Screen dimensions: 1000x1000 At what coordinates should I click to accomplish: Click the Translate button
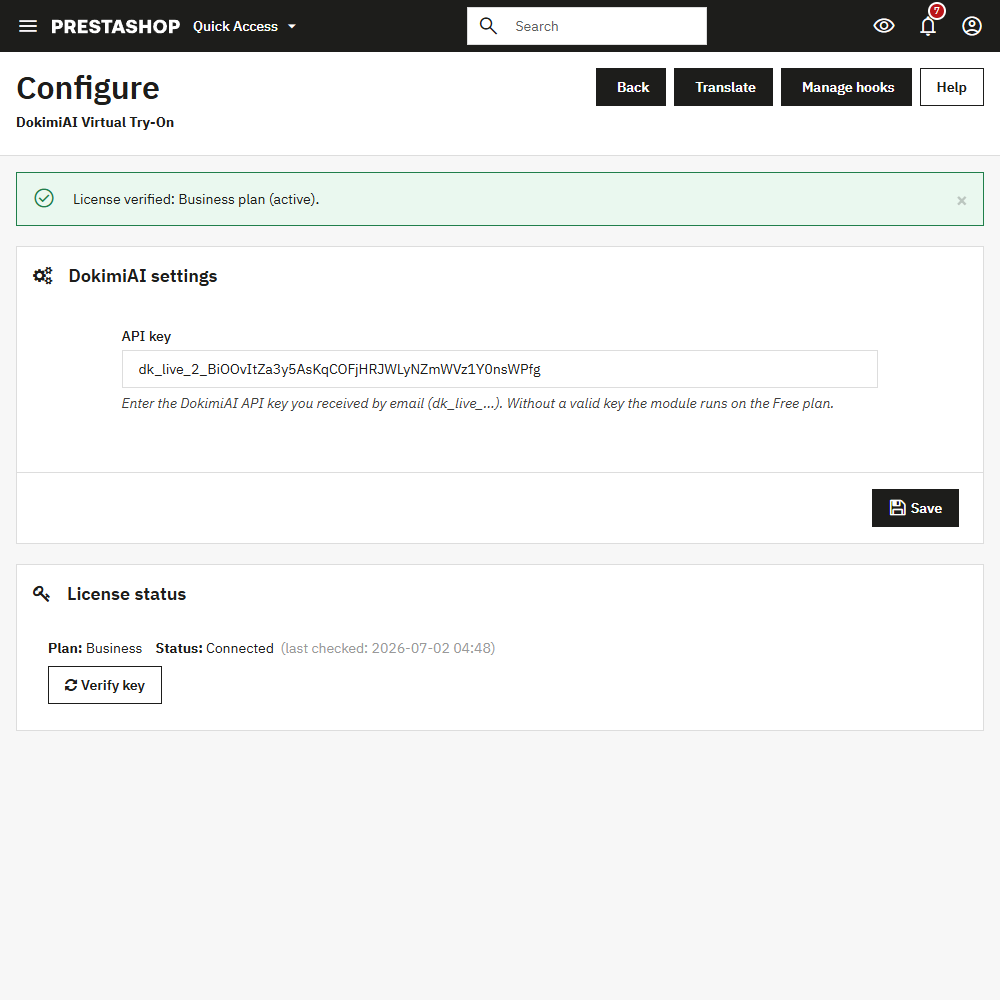(x=723, y=87)
